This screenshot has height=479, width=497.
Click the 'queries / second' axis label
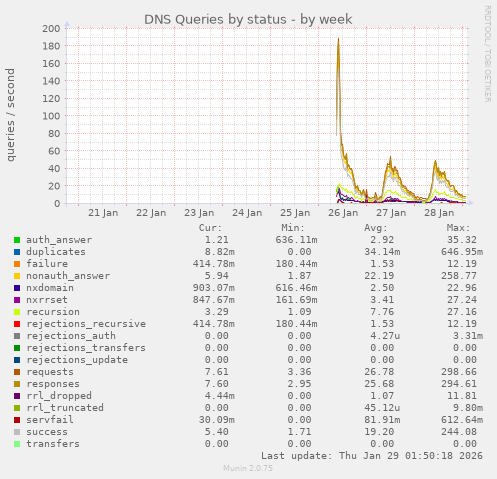(x=10, y=115)
